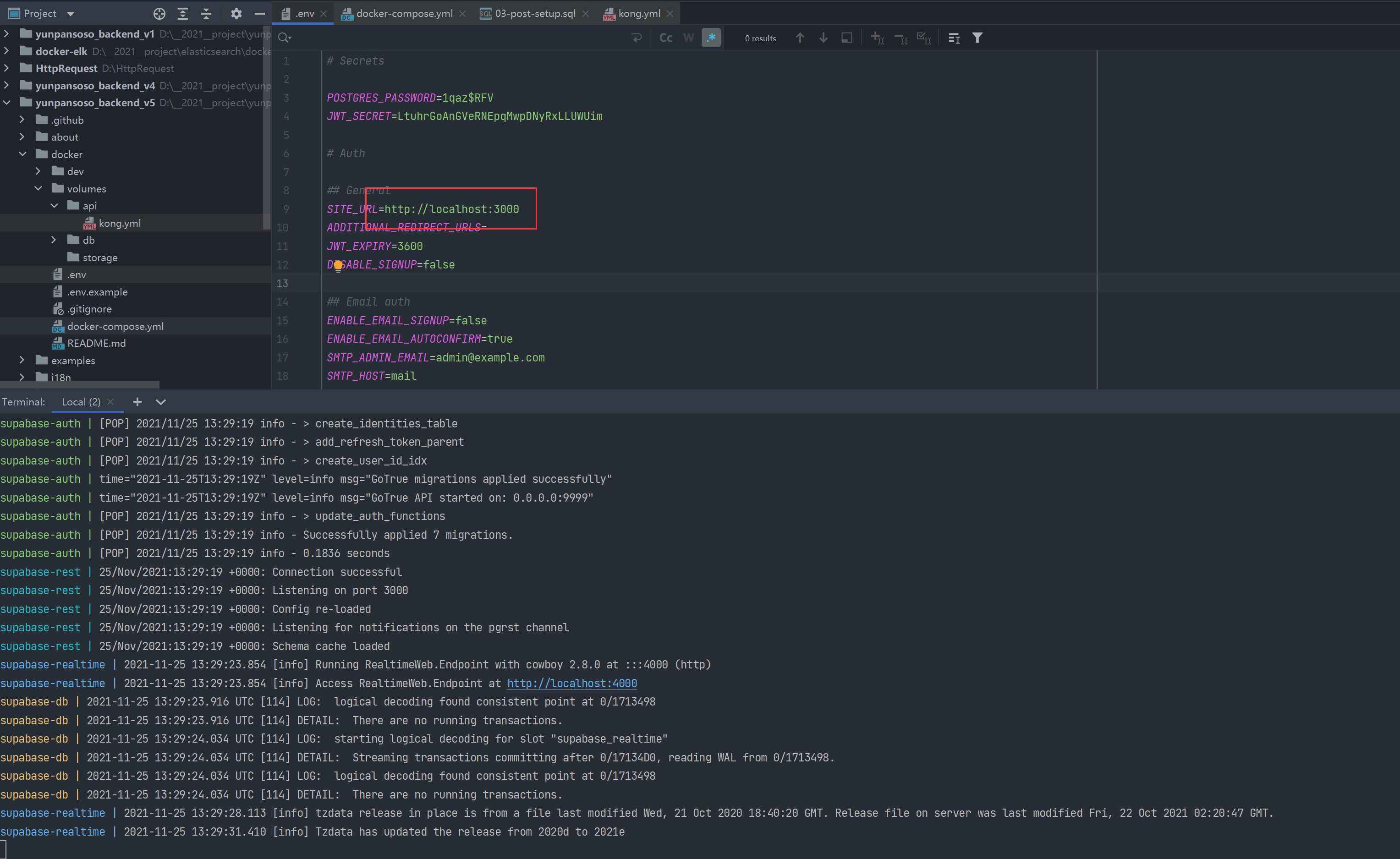Collapse the docker folder

pos(22,154)
